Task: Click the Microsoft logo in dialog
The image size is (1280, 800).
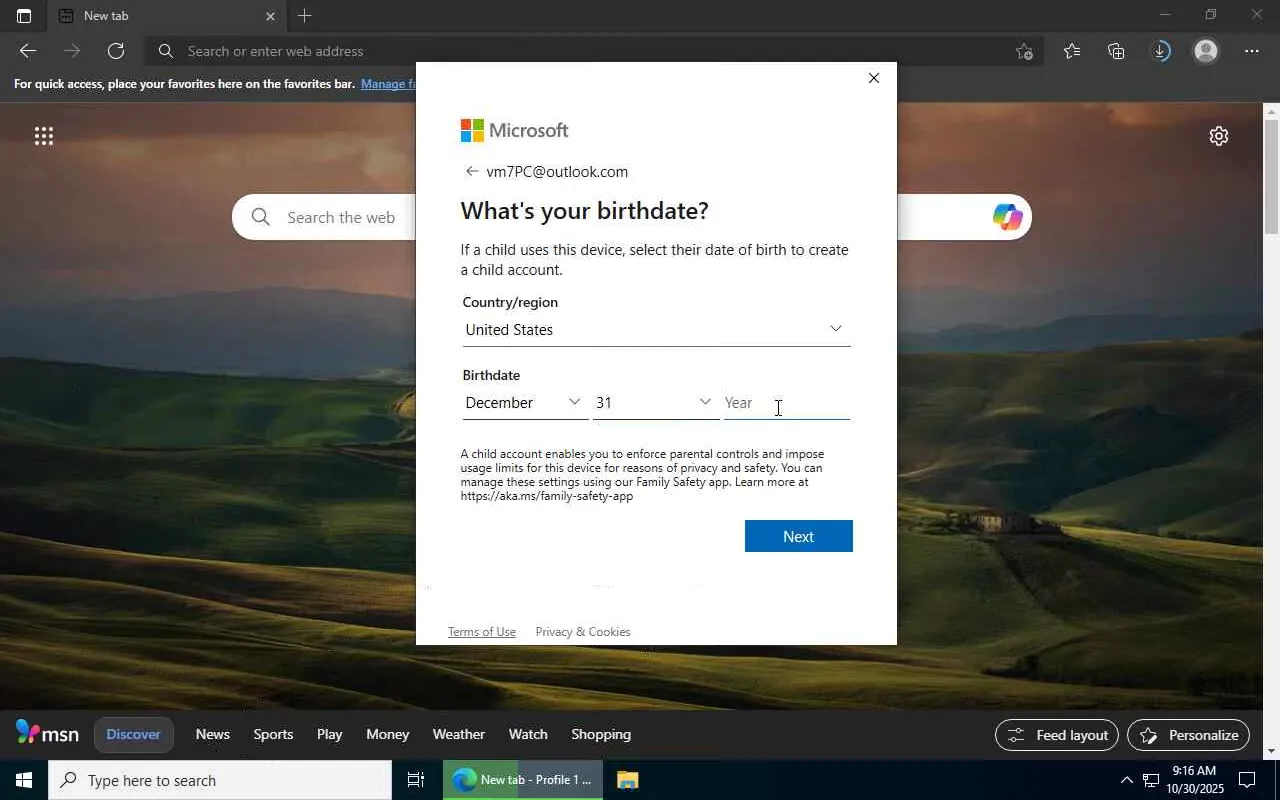Action: (514, 130)
